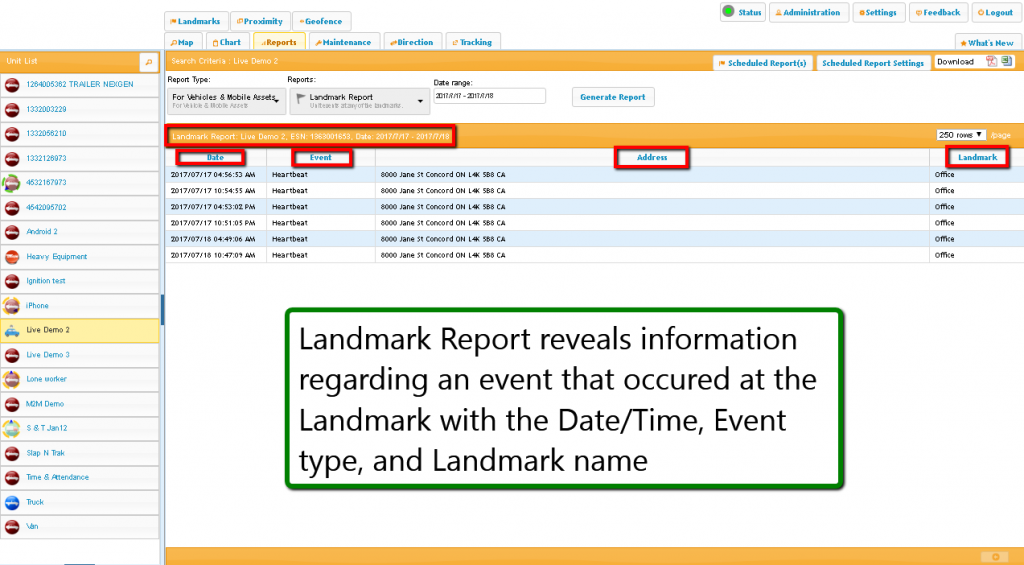Open the Administration page
The width and height of the screenshot is (1024, 565).
coord(808,12)
